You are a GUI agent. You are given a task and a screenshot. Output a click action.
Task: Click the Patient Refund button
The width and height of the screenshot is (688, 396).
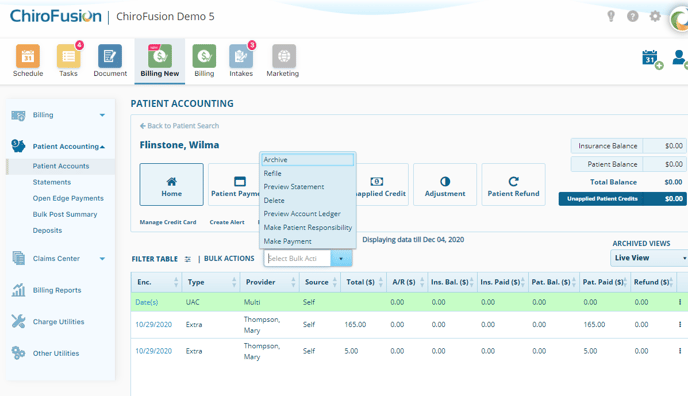(513, 185)
